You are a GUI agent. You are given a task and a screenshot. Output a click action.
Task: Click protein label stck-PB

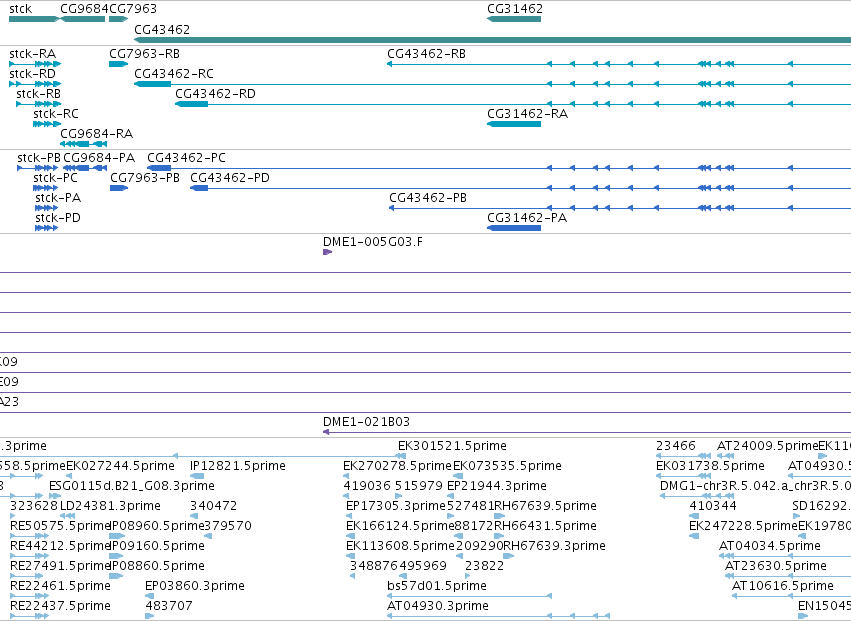(x=39, y=157)
